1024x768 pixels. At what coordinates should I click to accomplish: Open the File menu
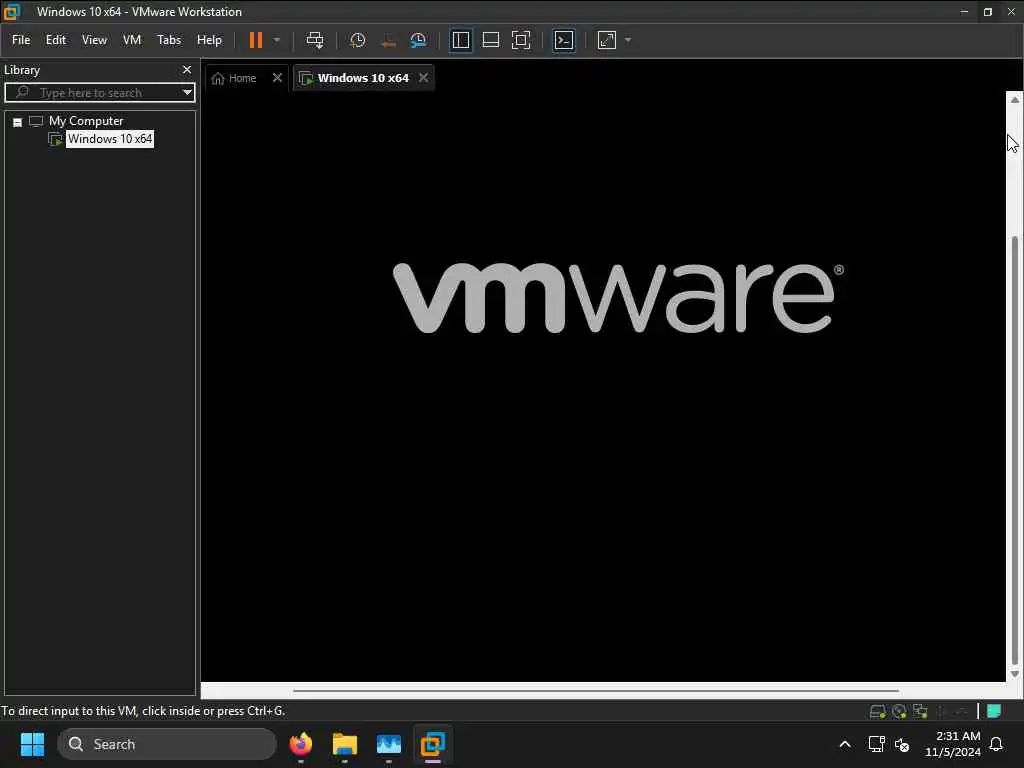(x=21, y=40)
